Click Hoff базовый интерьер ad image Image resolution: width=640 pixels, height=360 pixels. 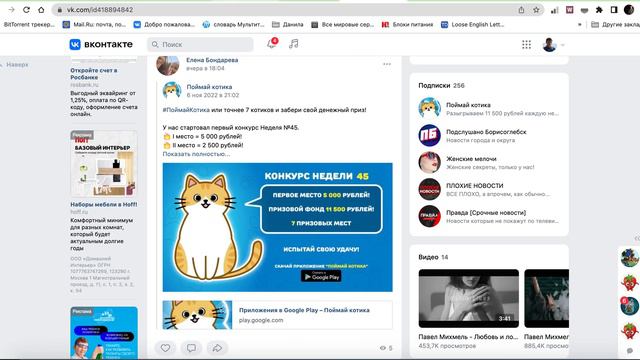tap(104, 164)
